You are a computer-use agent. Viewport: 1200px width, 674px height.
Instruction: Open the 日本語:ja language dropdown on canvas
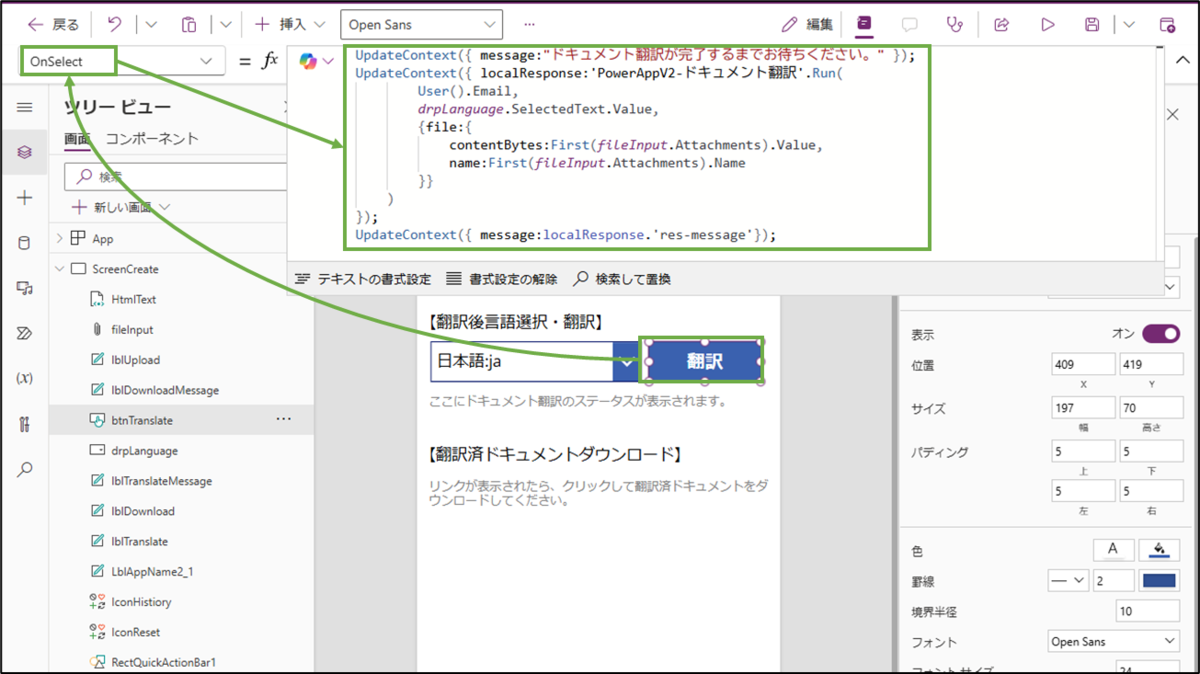pos(534,362)
